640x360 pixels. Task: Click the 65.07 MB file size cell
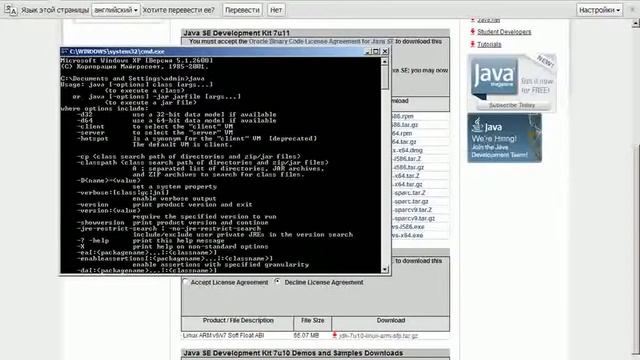click(306, 336)
